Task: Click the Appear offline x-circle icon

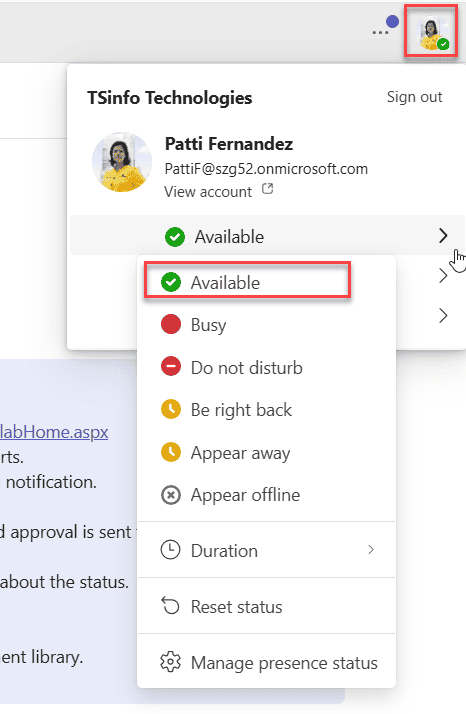Action: [x=171, y=495]
